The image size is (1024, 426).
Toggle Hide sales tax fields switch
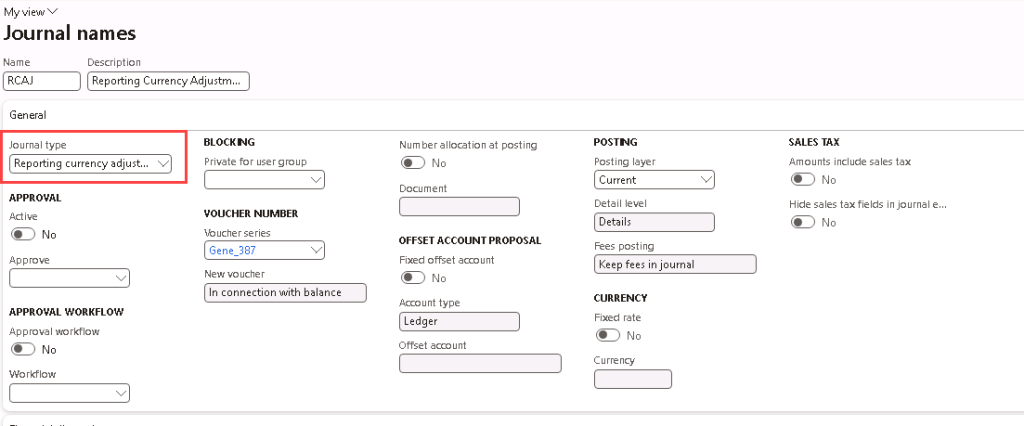pyautogui.click(x=803, y=222)
